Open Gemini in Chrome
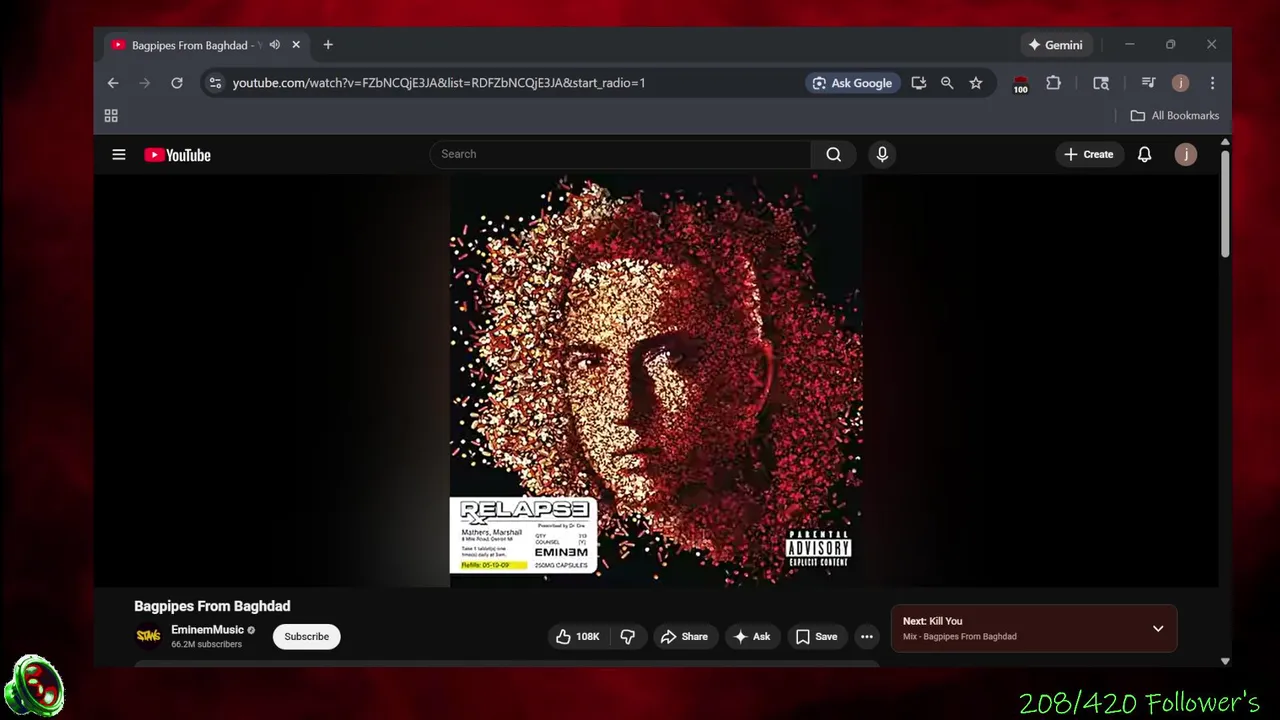 tap(1055, 45)
